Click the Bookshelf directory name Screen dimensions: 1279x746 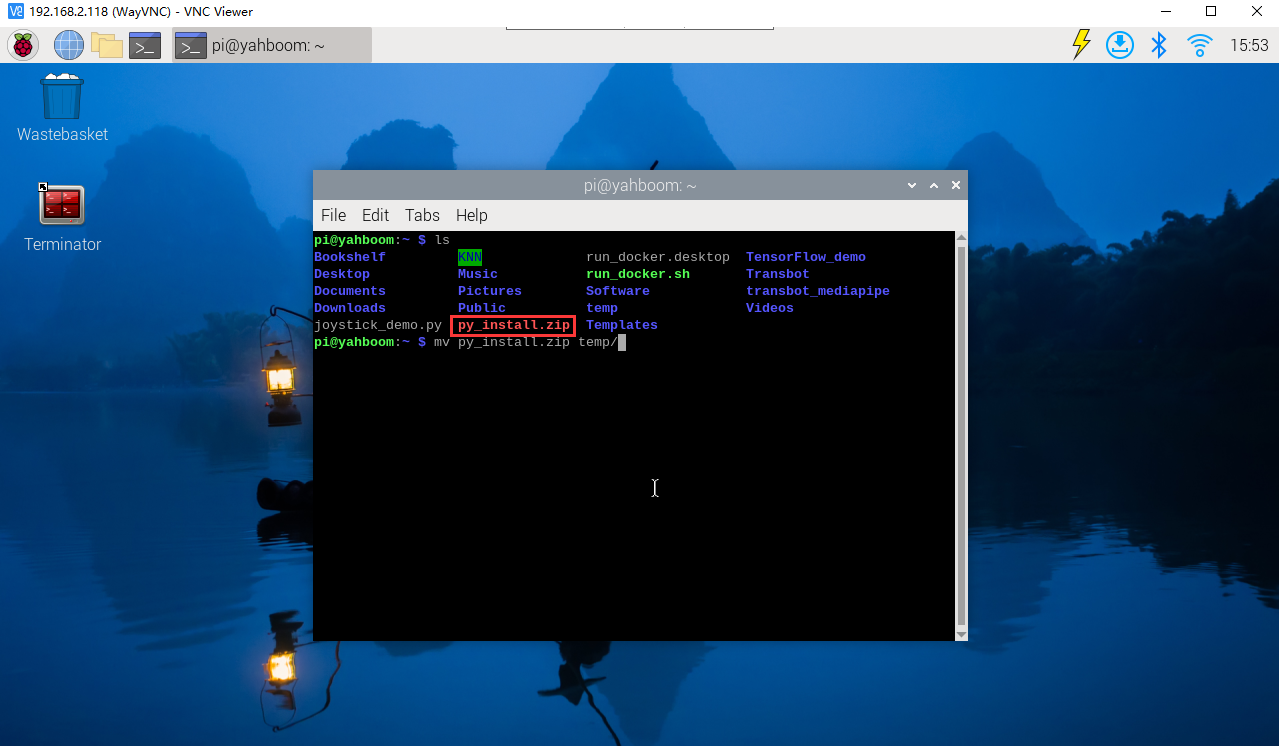point(350,257)
